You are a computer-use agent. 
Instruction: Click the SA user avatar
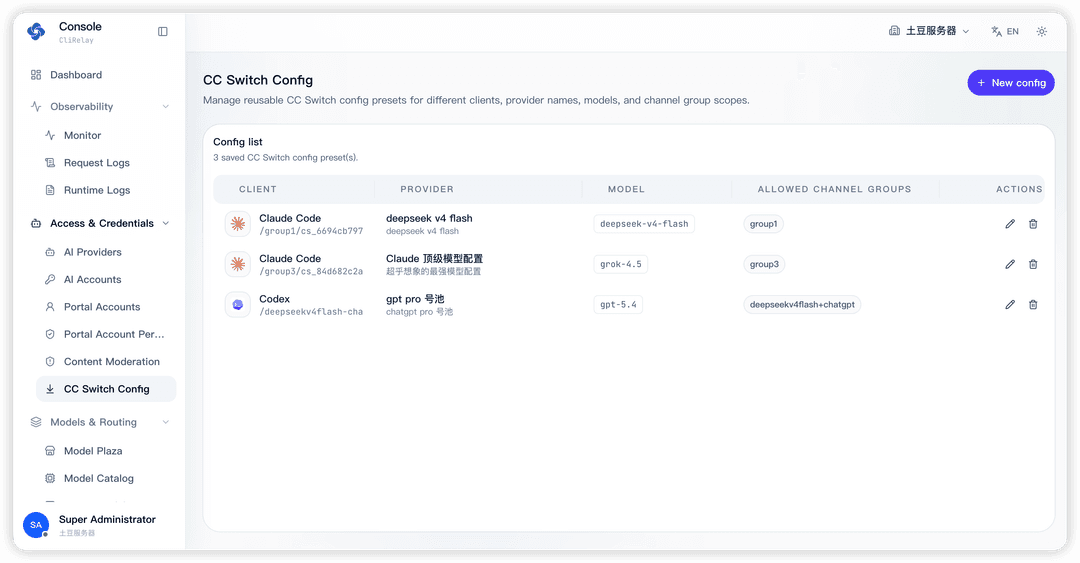click(x=36, y=525)
